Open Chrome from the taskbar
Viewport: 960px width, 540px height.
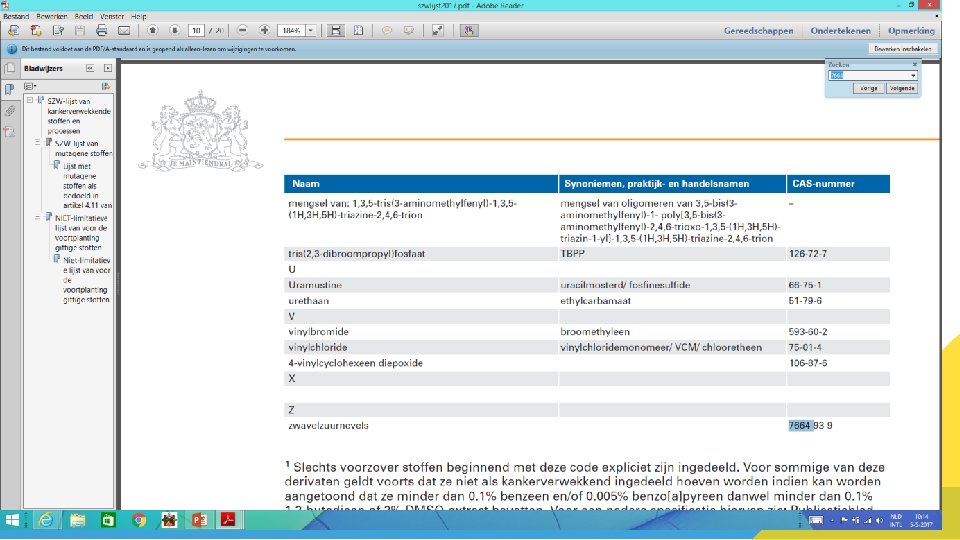pyautogui.click(x=139, y=520)
